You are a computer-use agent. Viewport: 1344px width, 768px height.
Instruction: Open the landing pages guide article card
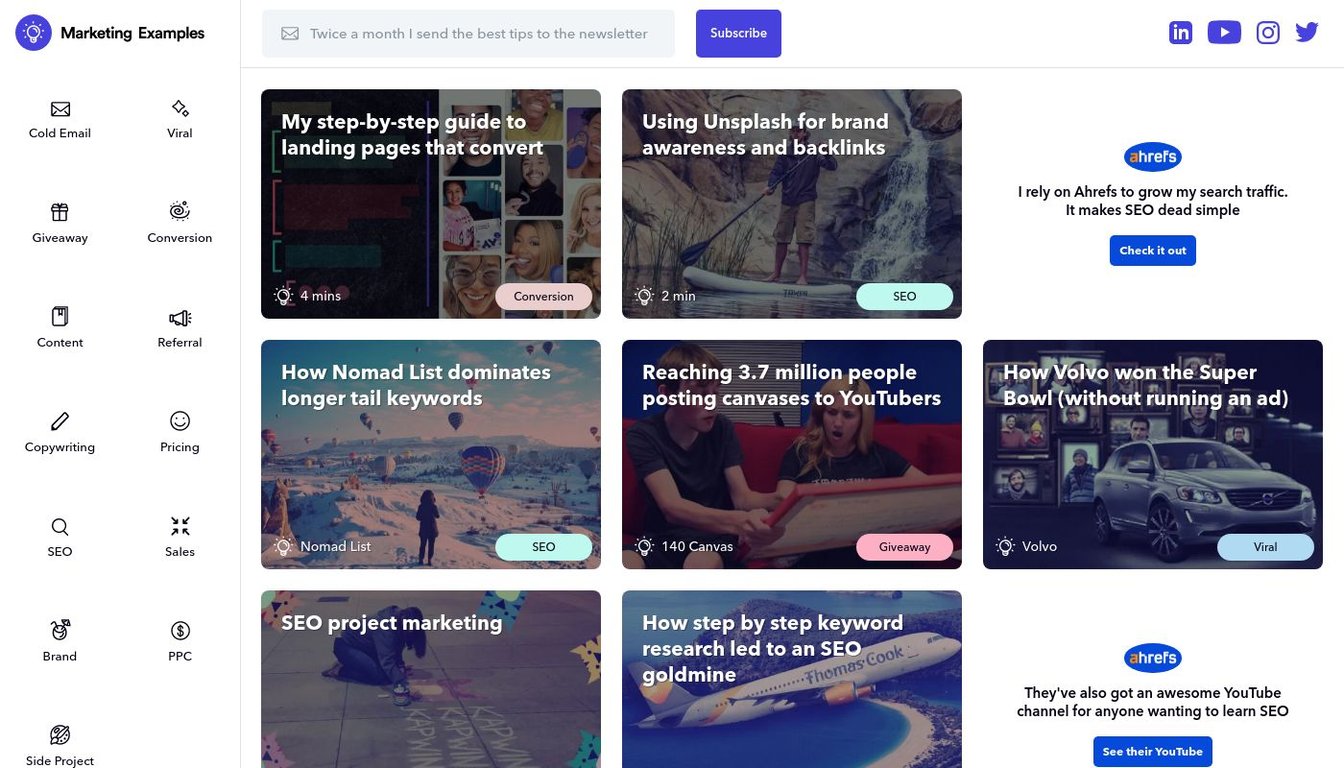pyautogui.click(x=431, y=204)
